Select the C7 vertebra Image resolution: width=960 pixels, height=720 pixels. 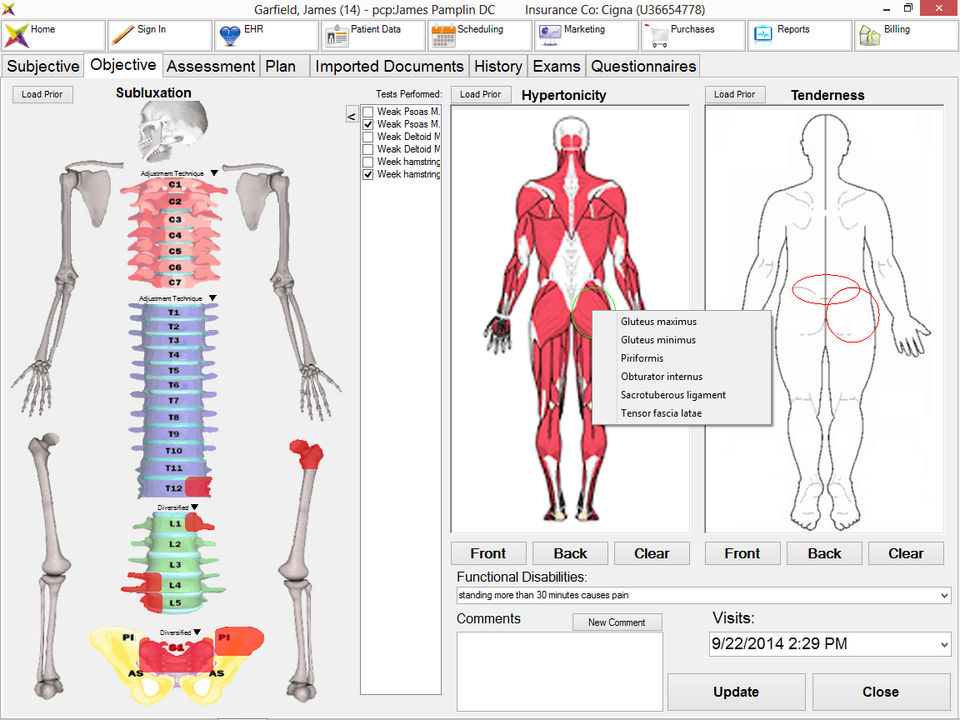tap(174, 282)
